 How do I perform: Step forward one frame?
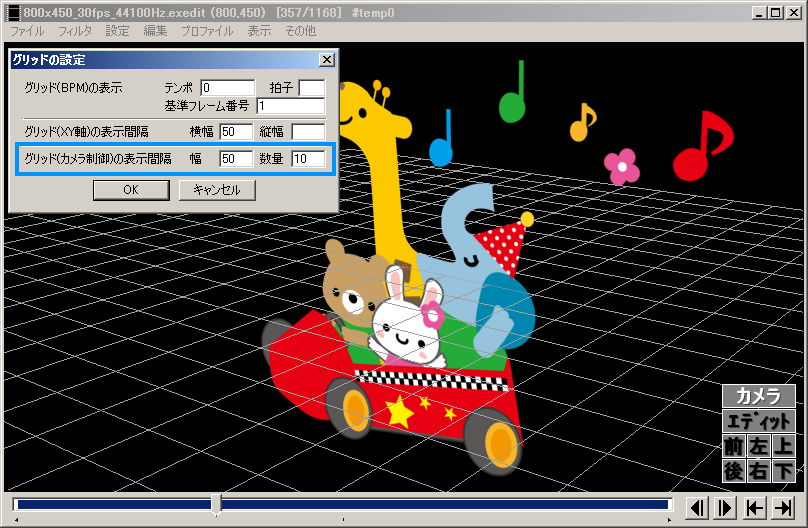[725, 508]
